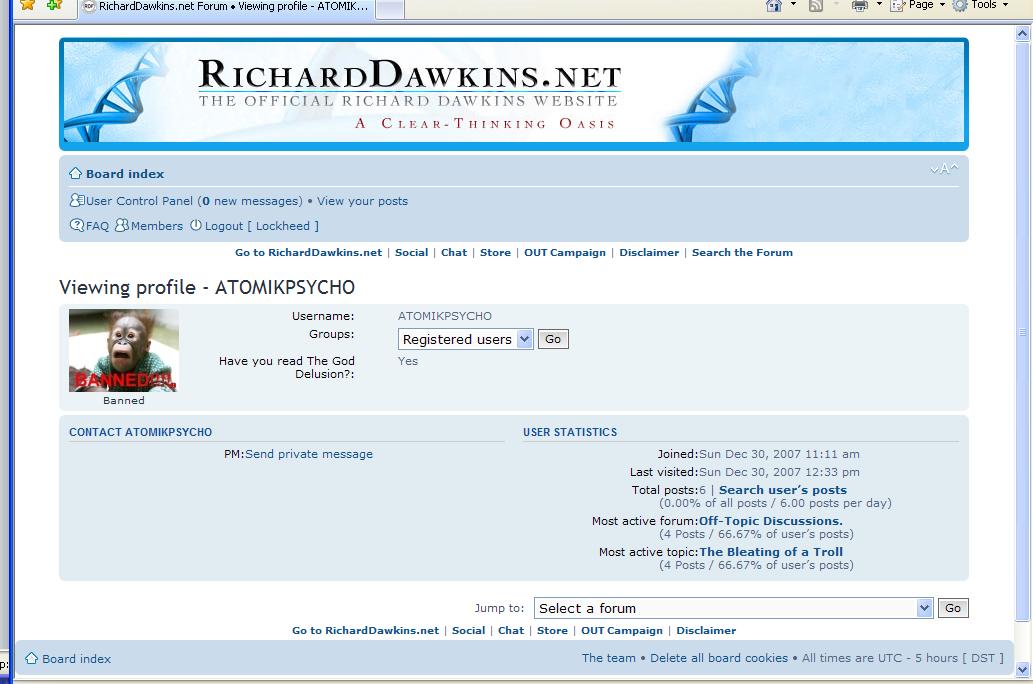Image resolution: width=1033 pixels, height=684 pixels.
Task: Open Send private message link
Action: pyautogui.click(x=308, y=454)
